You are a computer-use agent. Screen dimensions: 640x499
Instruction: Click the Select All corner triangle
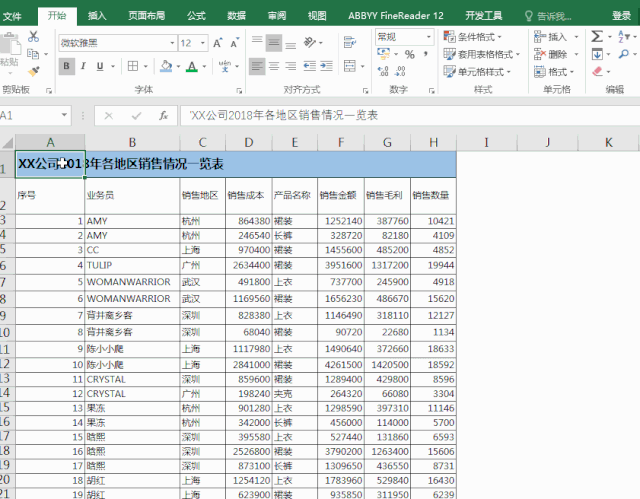coord(8,142)
